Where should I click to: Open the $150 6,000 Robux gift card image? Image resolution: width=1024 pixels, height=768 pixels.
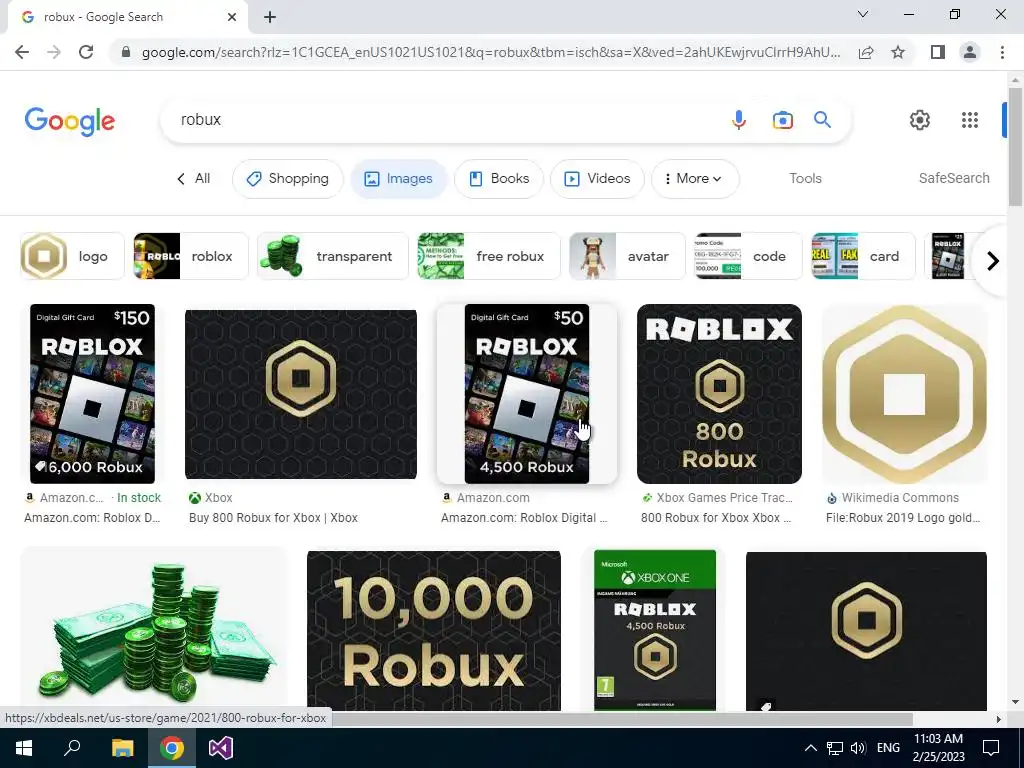[92, 394]
